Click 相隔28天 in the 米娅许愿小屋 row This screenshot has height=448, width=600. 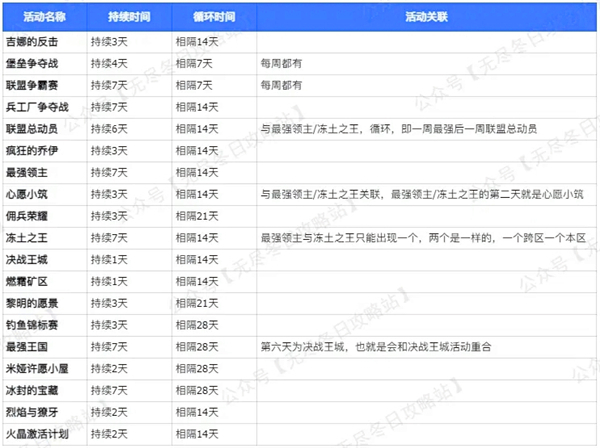(x=197, y=369)
